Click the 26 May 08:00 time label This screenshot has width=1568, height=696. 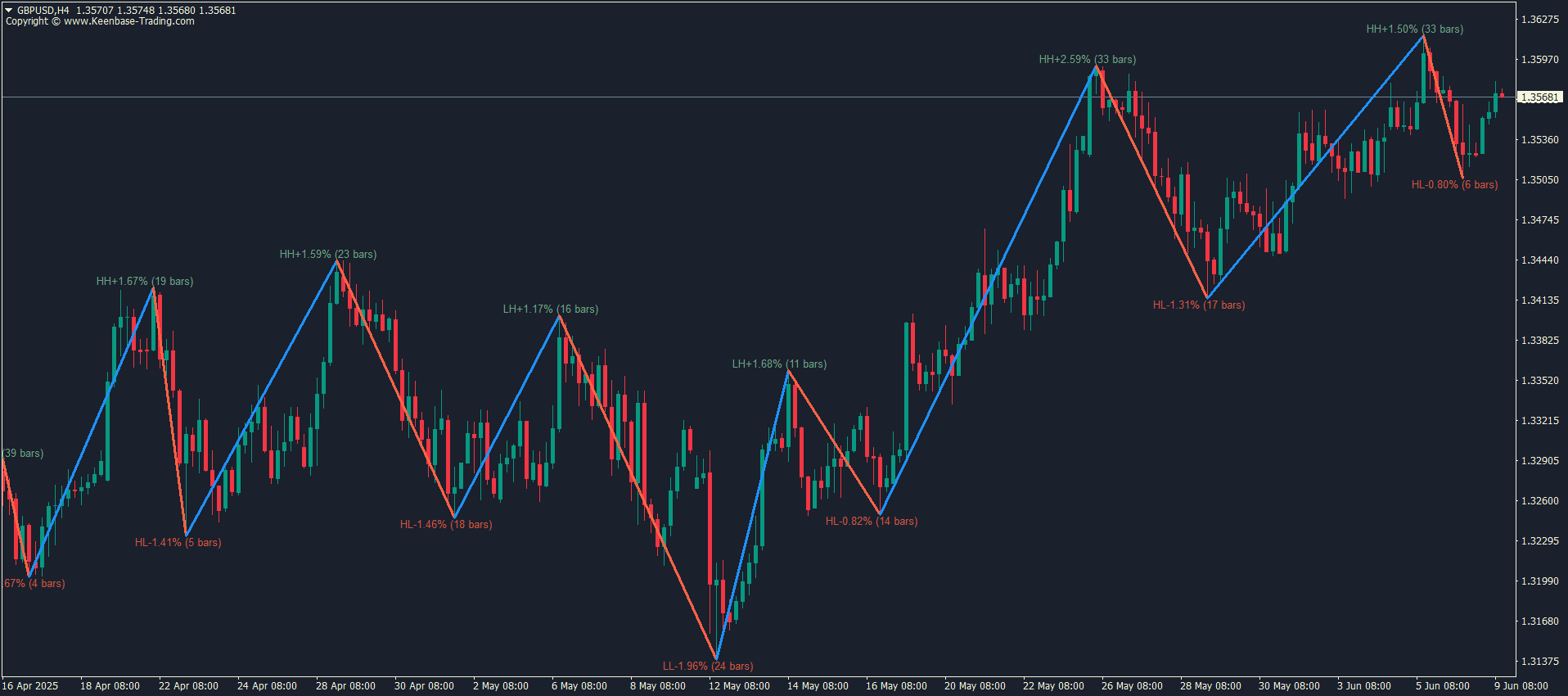tap(1132, 686)
